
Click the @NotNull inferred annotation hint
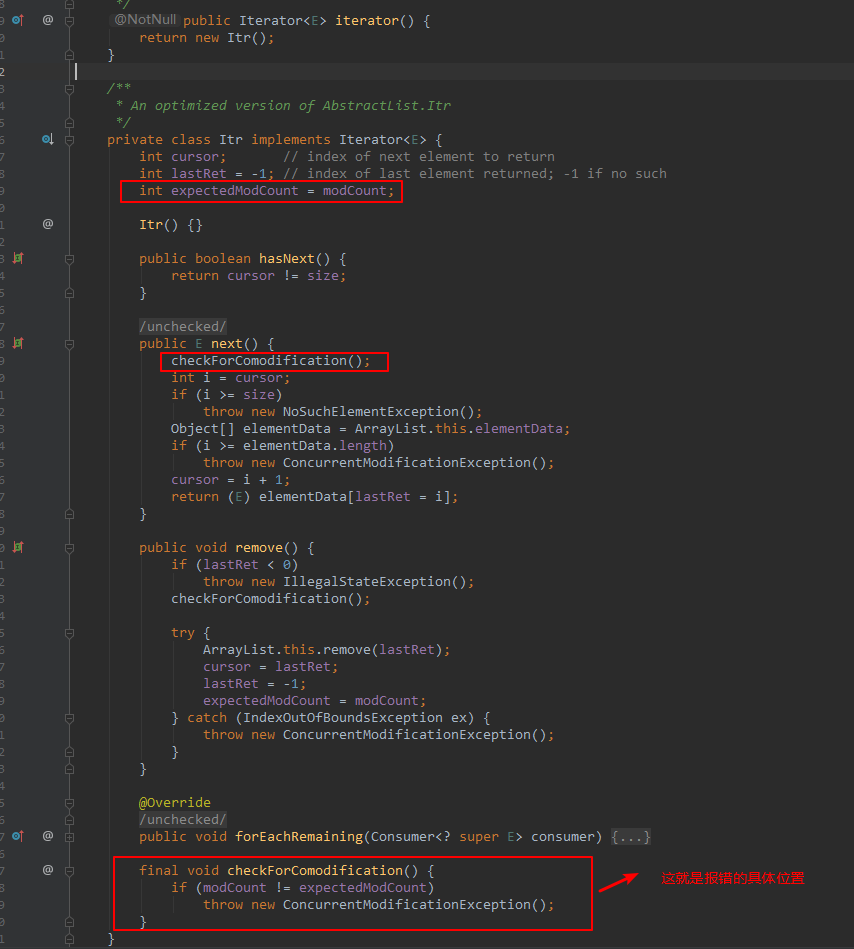click(x=145, y=19)
